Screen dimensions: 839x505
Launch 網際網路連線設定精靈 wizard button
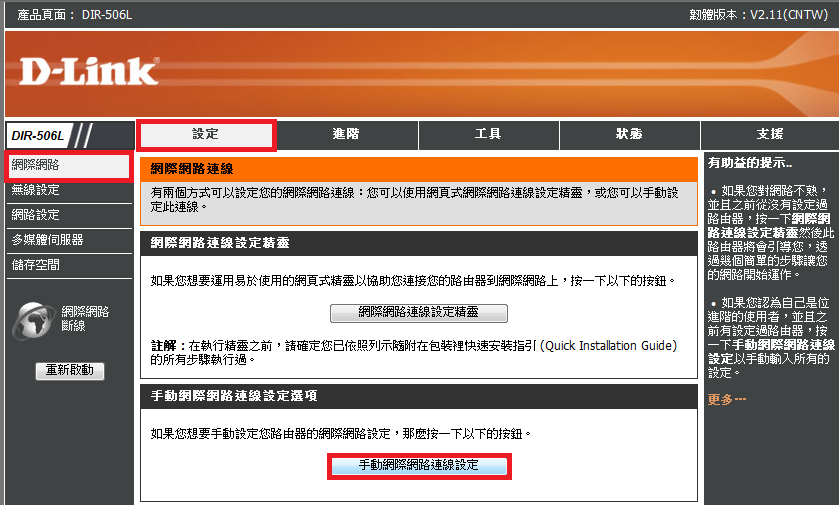click(418, 312)
